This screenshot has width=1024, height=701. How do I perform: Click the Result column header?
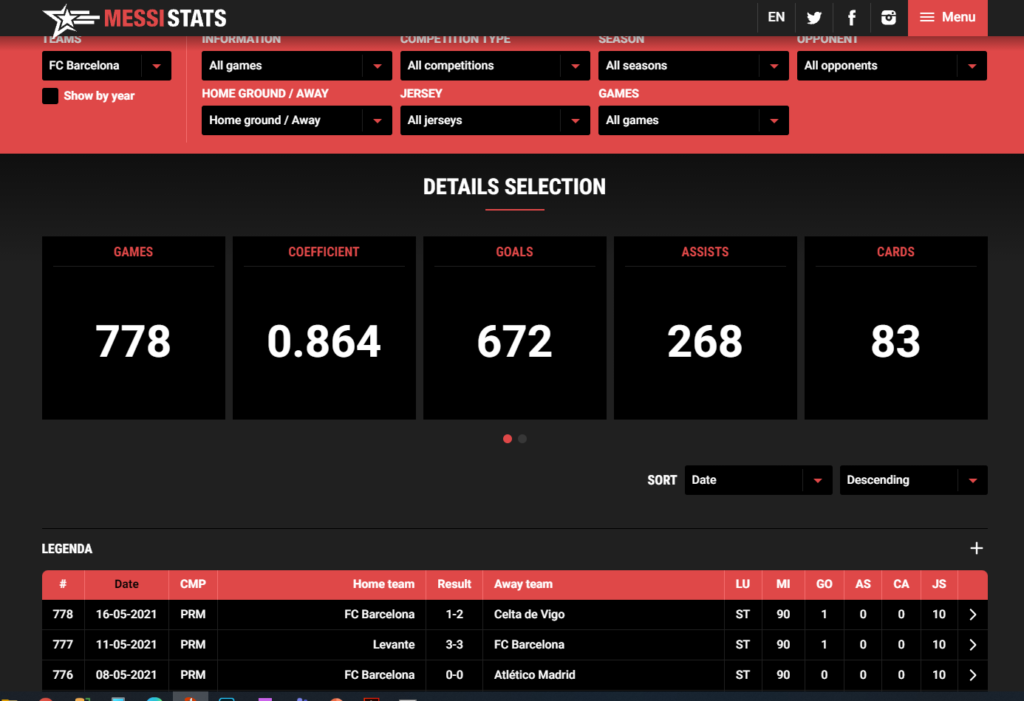(454, 585)
